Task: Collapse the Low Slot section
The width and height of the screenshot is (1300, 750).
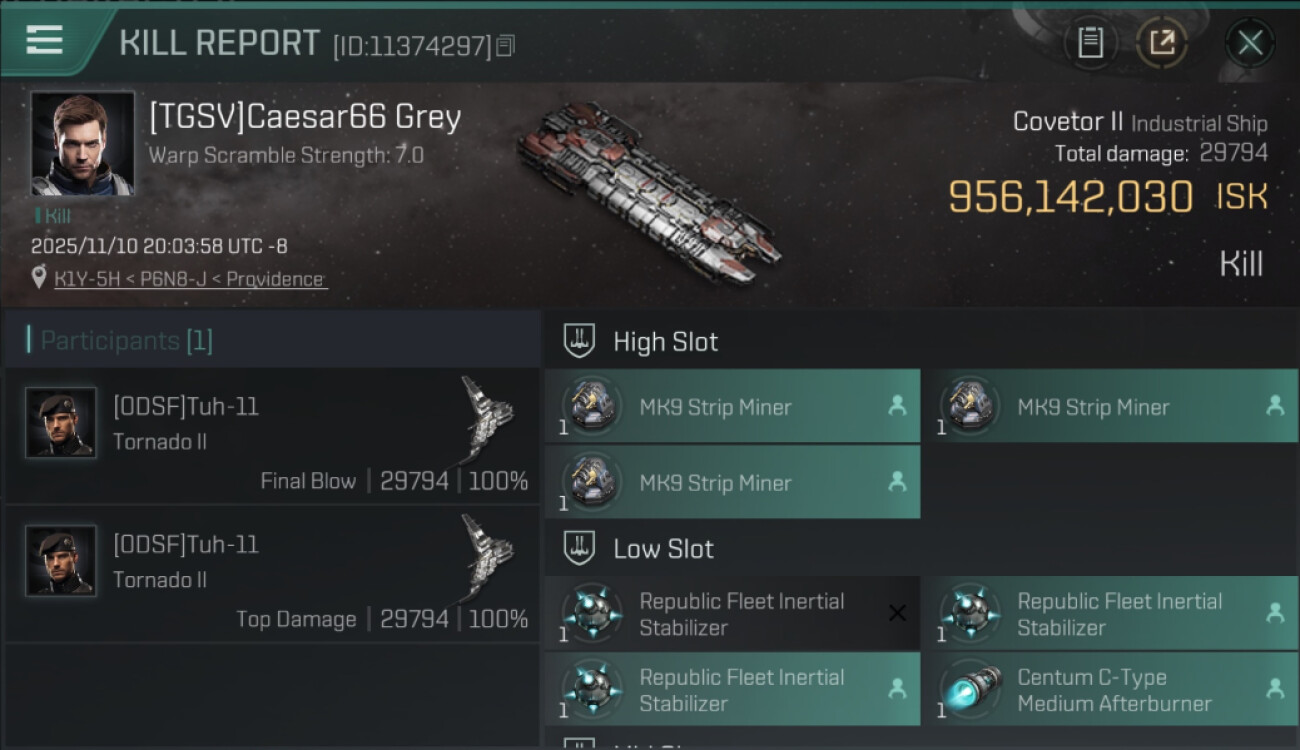Action: [x=580, y=548]
